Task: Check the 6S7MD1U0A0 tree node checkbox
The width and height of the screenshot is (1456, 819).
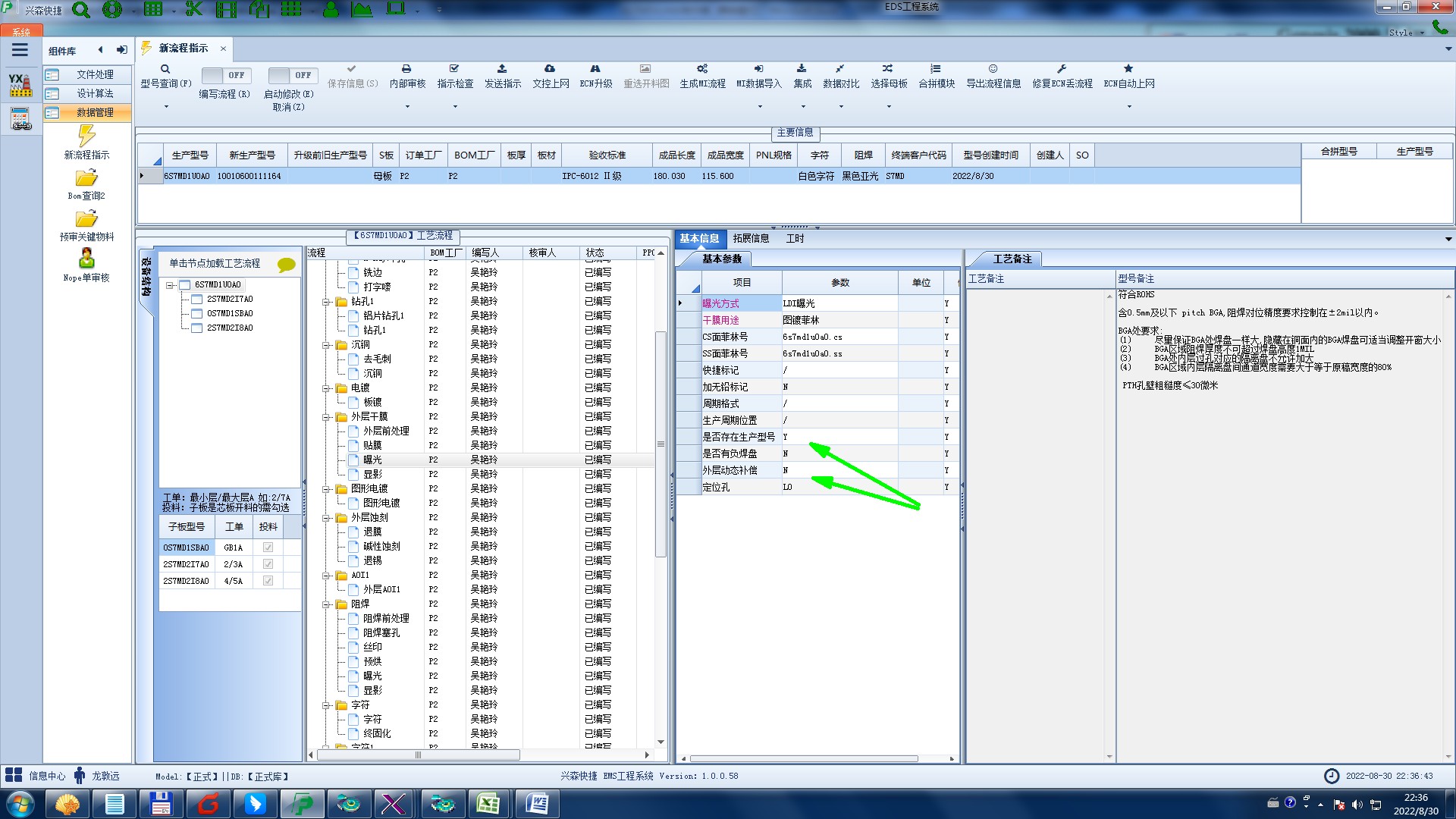Action: coord(185,285)
